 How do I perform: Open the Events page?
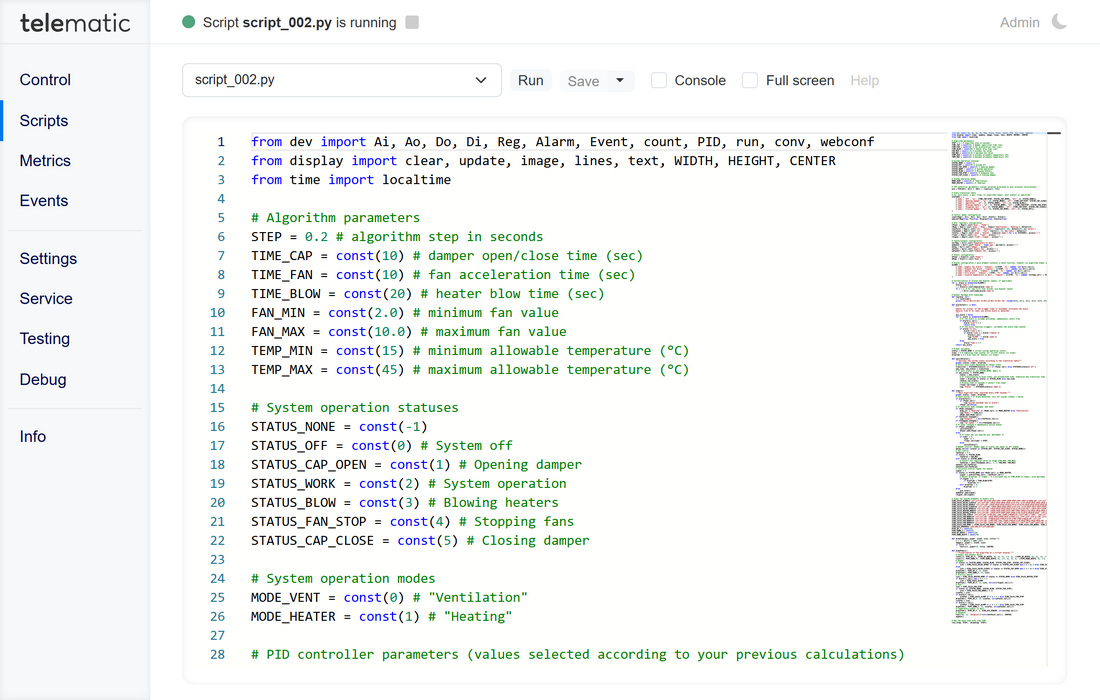pos(44,200)
